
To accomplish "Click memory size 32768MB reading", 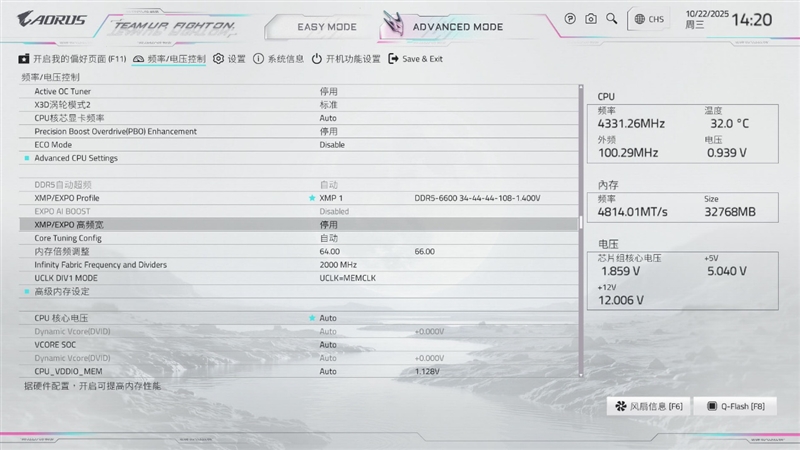I will point(730,212).
